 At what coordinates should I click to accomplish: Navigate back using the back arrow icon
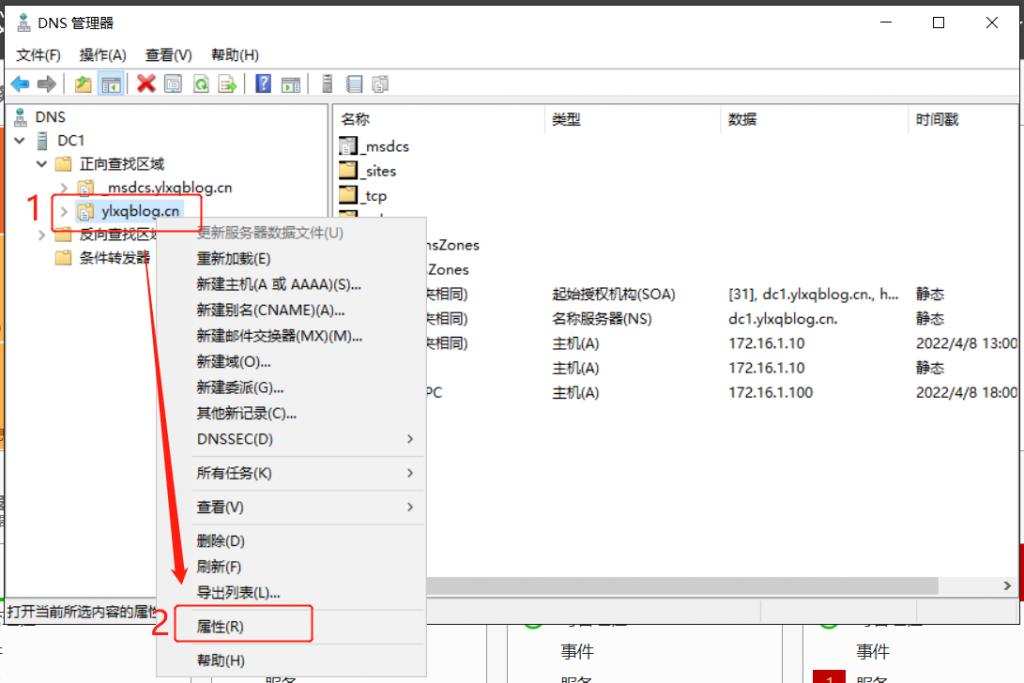click(x=18, y=84)
